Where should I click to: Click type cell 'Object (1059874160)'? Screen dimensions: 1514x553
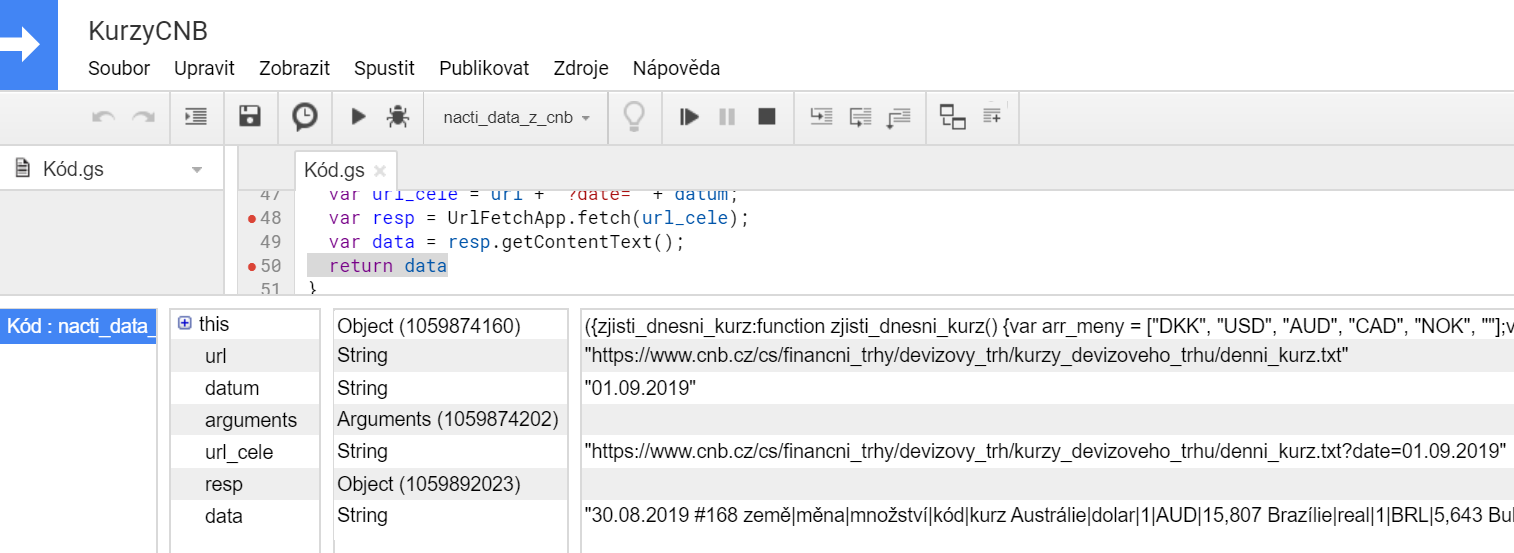point(428,325)
